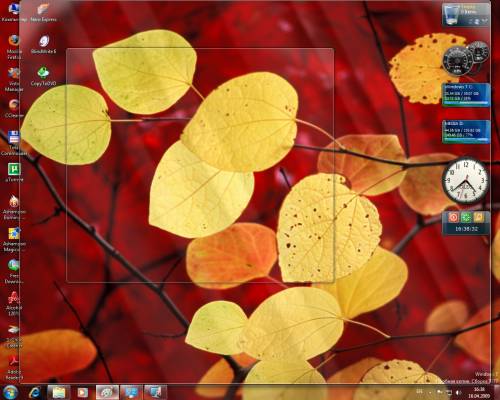Open Windows Explorer folder in taskbar
The width and height of the screenshot is (500, 400).
pyautogui.click(x=59, y=392)
